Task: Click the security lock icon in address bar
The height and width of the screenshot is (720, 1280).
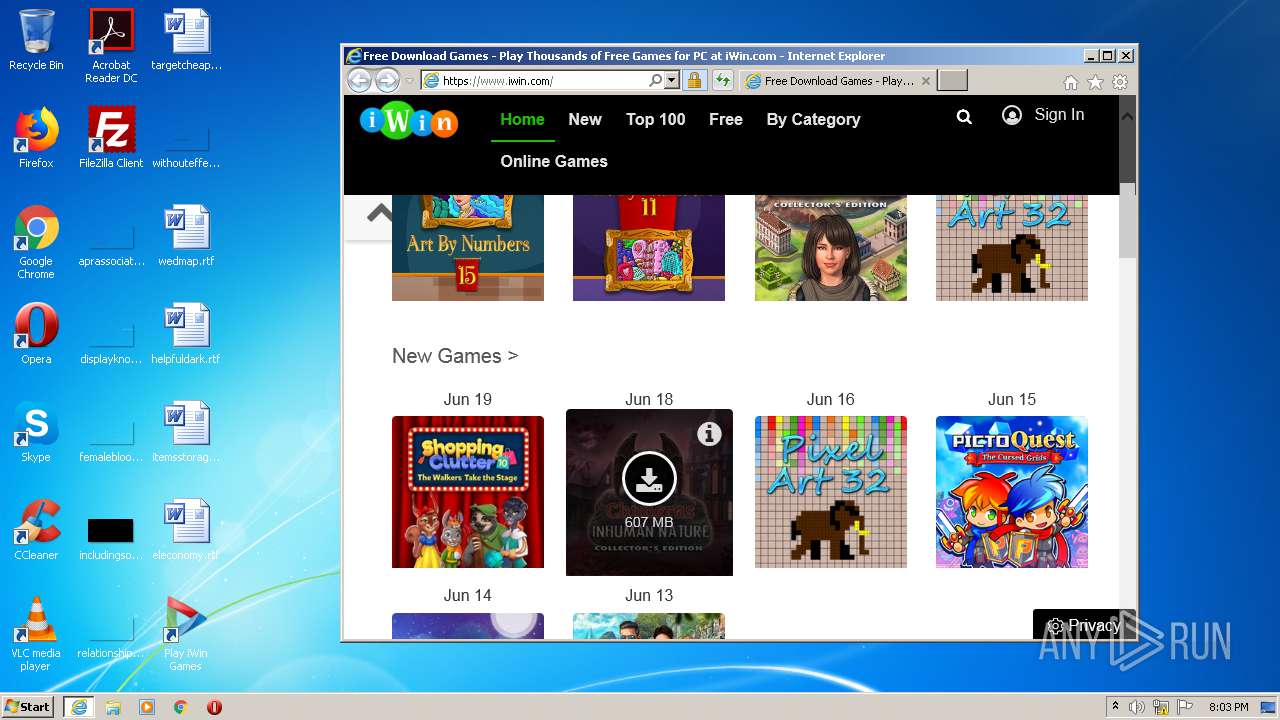Action: [694, 81]
